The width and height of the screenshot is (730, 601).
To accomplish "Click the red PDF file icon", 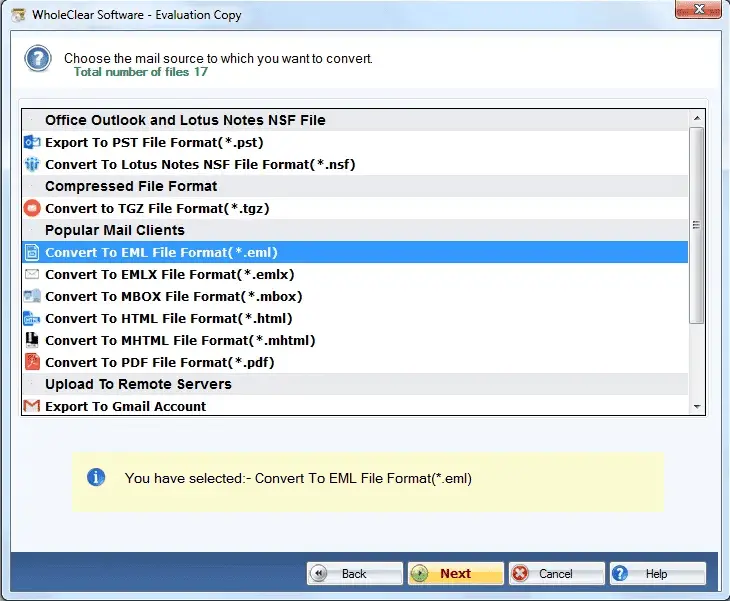I will (32, 362).
